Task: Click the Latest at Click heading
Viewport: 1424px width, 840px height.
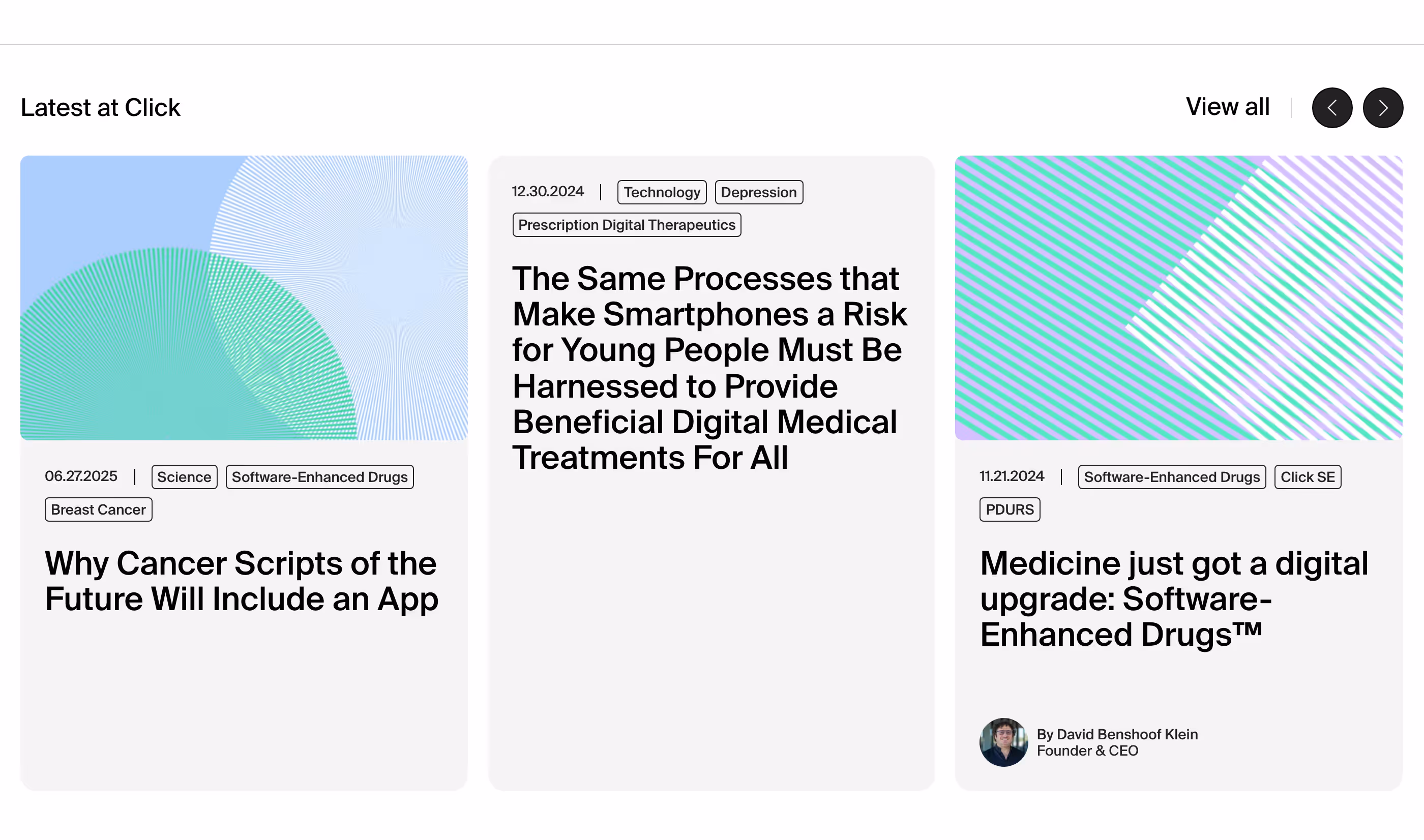Action: click(101, 108)
